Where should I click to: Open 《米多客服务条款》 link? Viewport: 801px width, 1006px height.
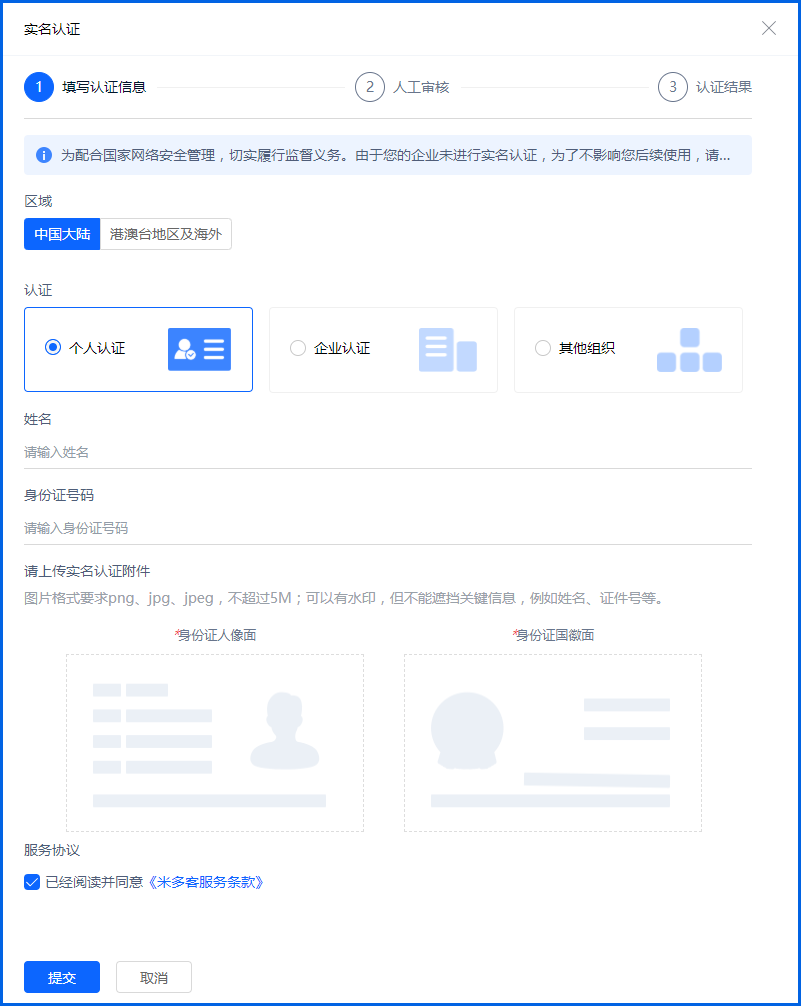point(205,882)
